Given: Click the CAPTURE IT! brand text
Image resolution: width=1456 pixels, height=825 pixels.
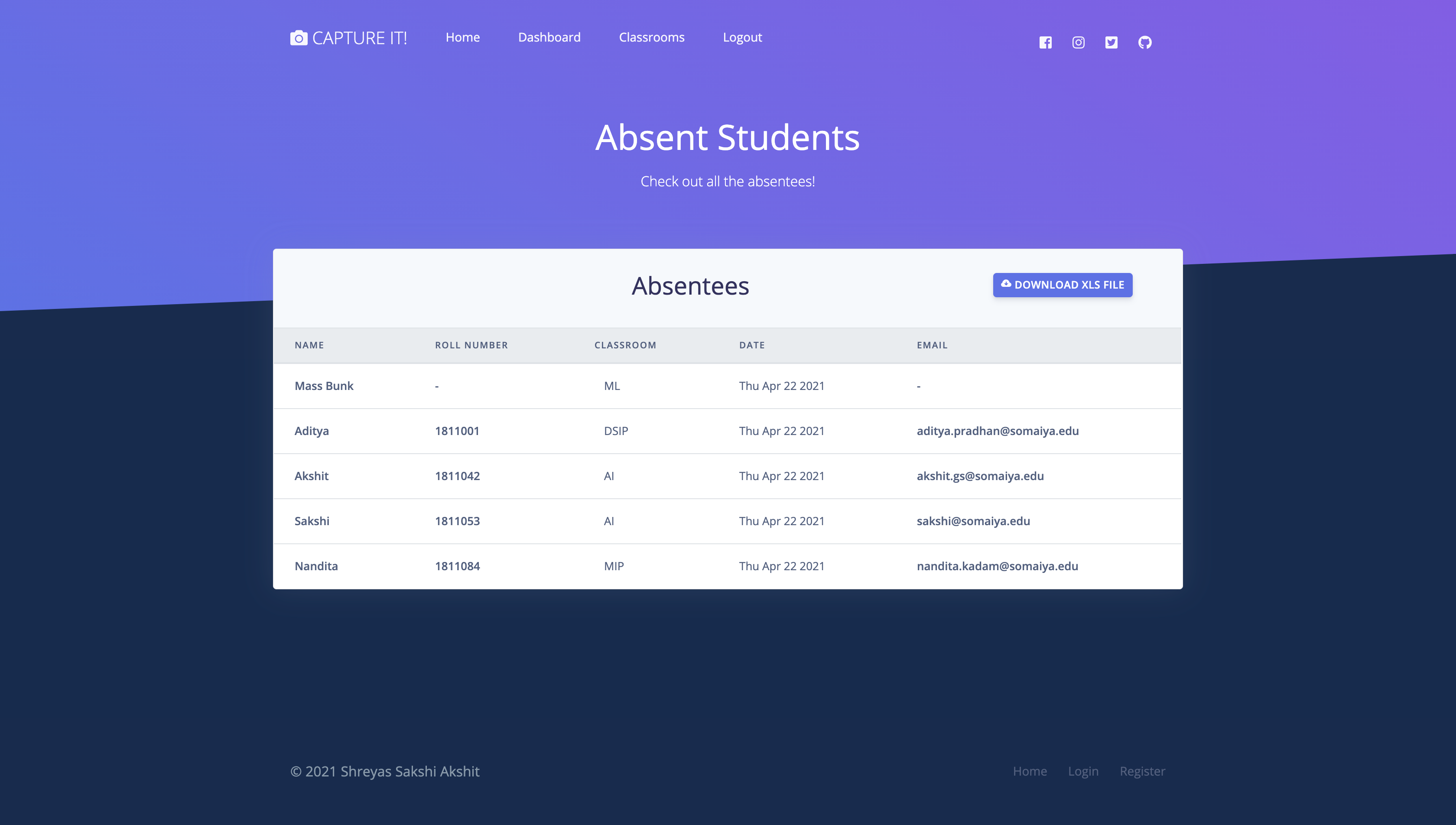Looking at the screenshot, I should coord(359,38).
